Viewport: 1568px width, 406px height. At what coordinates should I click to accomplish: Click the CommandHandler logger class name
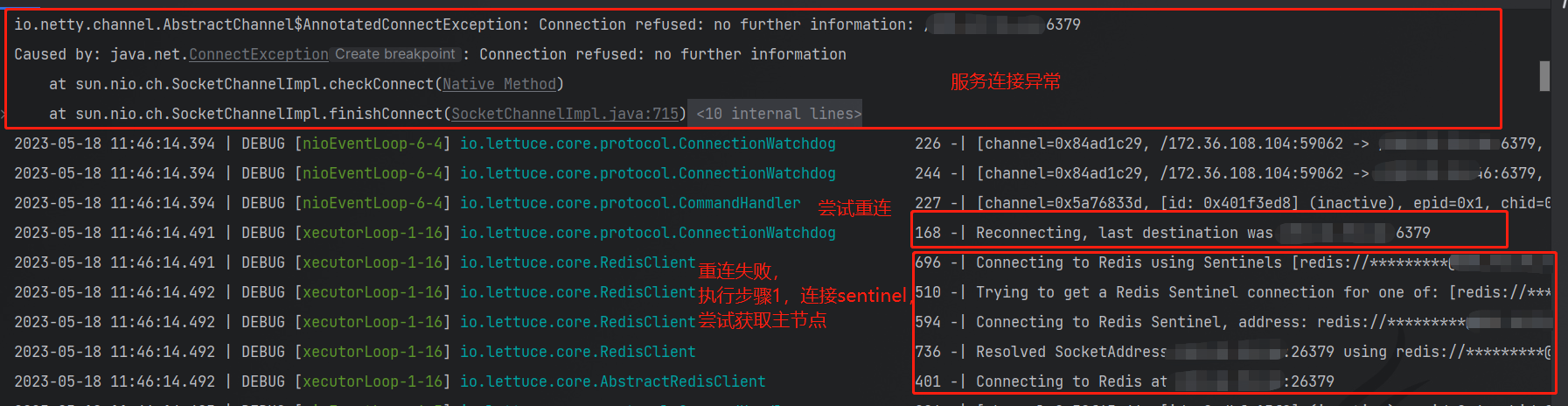click(x=631, y=203)
